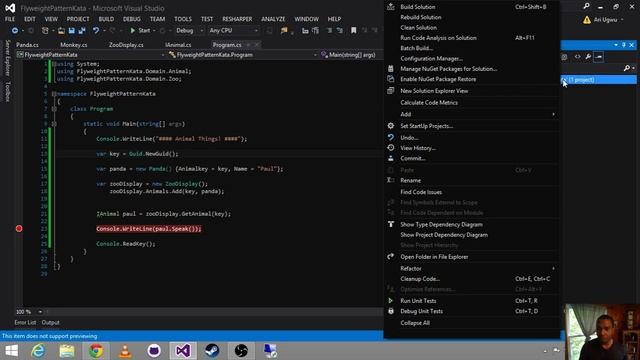Open Chrome from the Windows taskbar
The width and height of the screenshot is (640, 360).
(96, 351)
